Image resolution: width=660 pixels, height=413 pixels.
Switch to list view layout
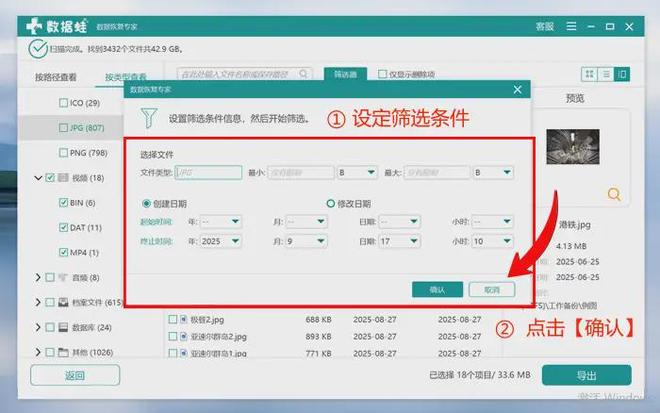pos(606,75)
